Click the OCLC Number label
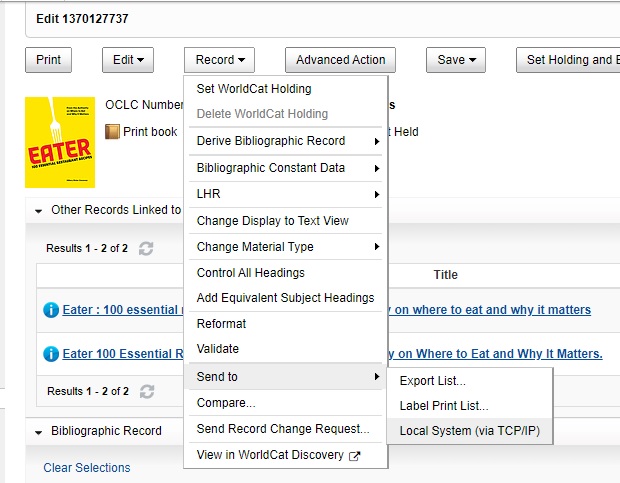Image resolution: width=620 pixels, height=483 pixels. [x=144, y=105]
